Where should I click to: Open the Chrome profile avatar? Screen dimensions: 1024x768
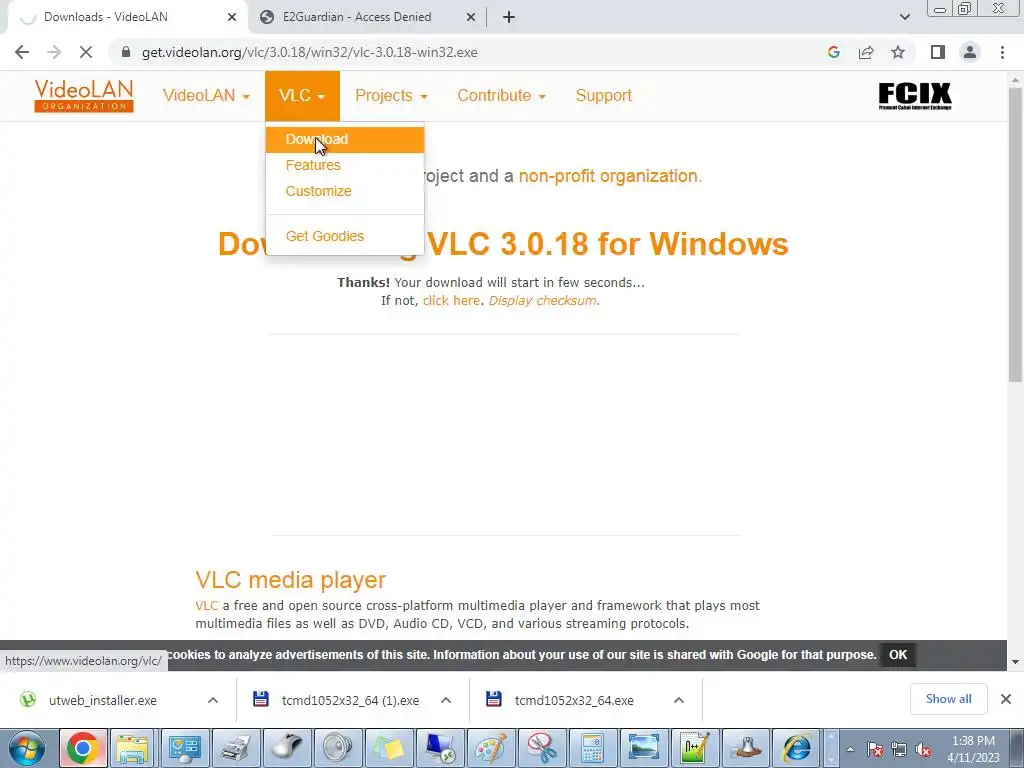click(970, 52)
